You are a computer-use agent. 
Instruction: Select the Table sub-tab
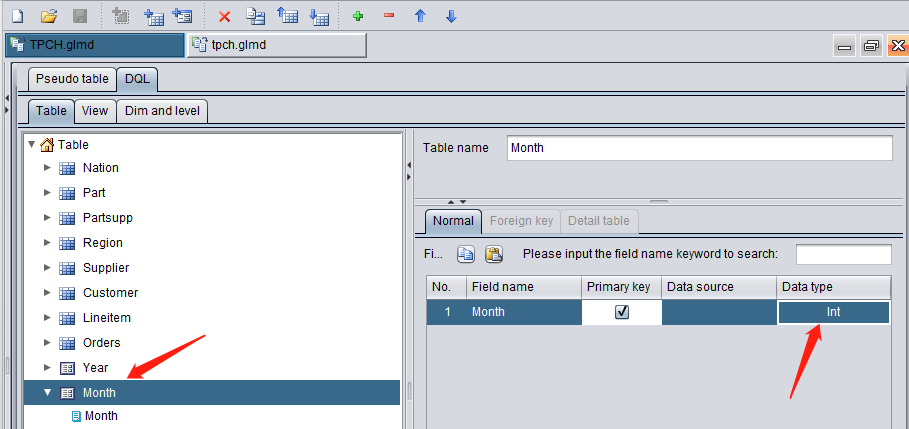[51, 111]
